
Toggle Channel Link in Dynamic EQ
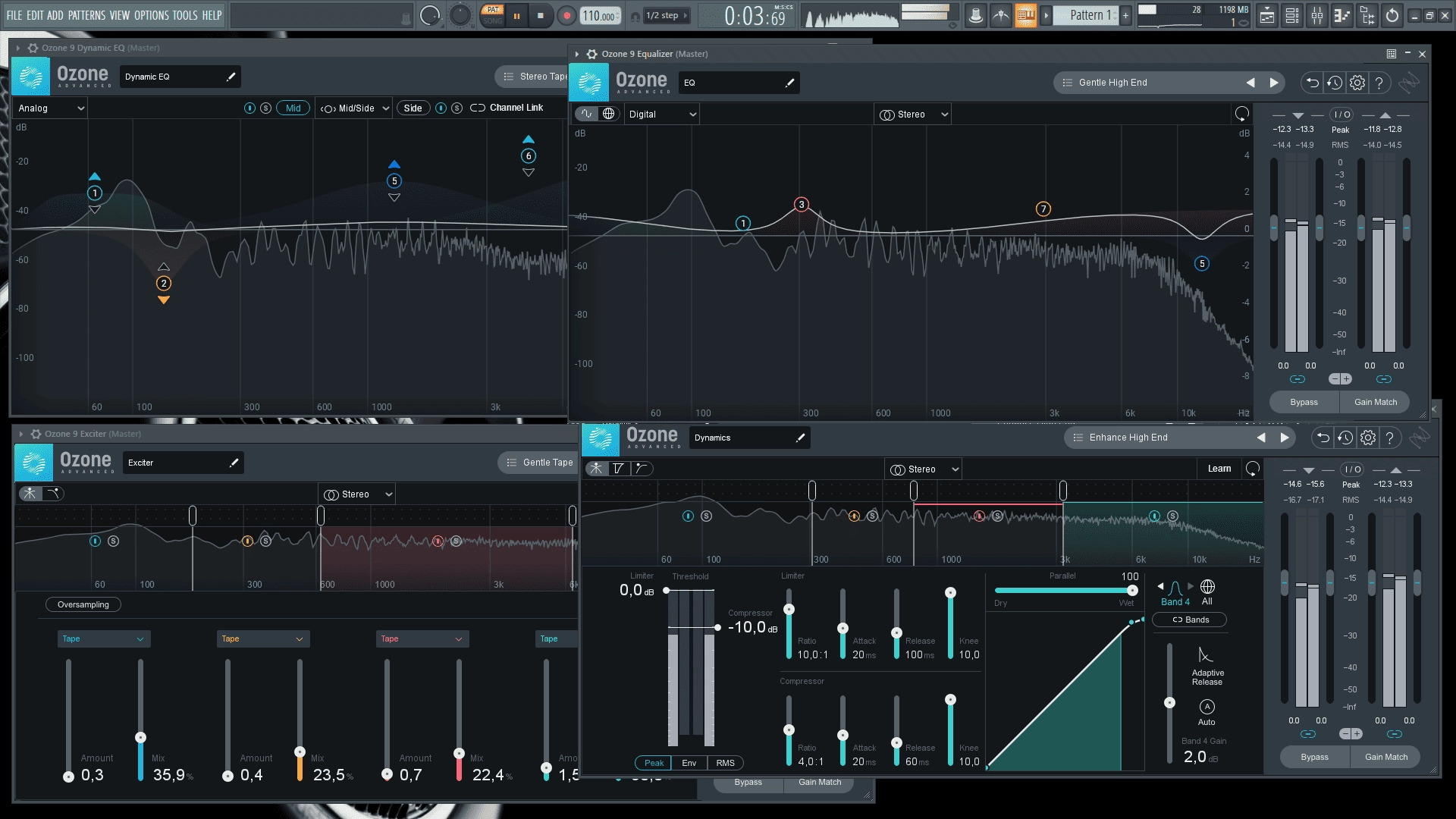[x=507, y=108]
